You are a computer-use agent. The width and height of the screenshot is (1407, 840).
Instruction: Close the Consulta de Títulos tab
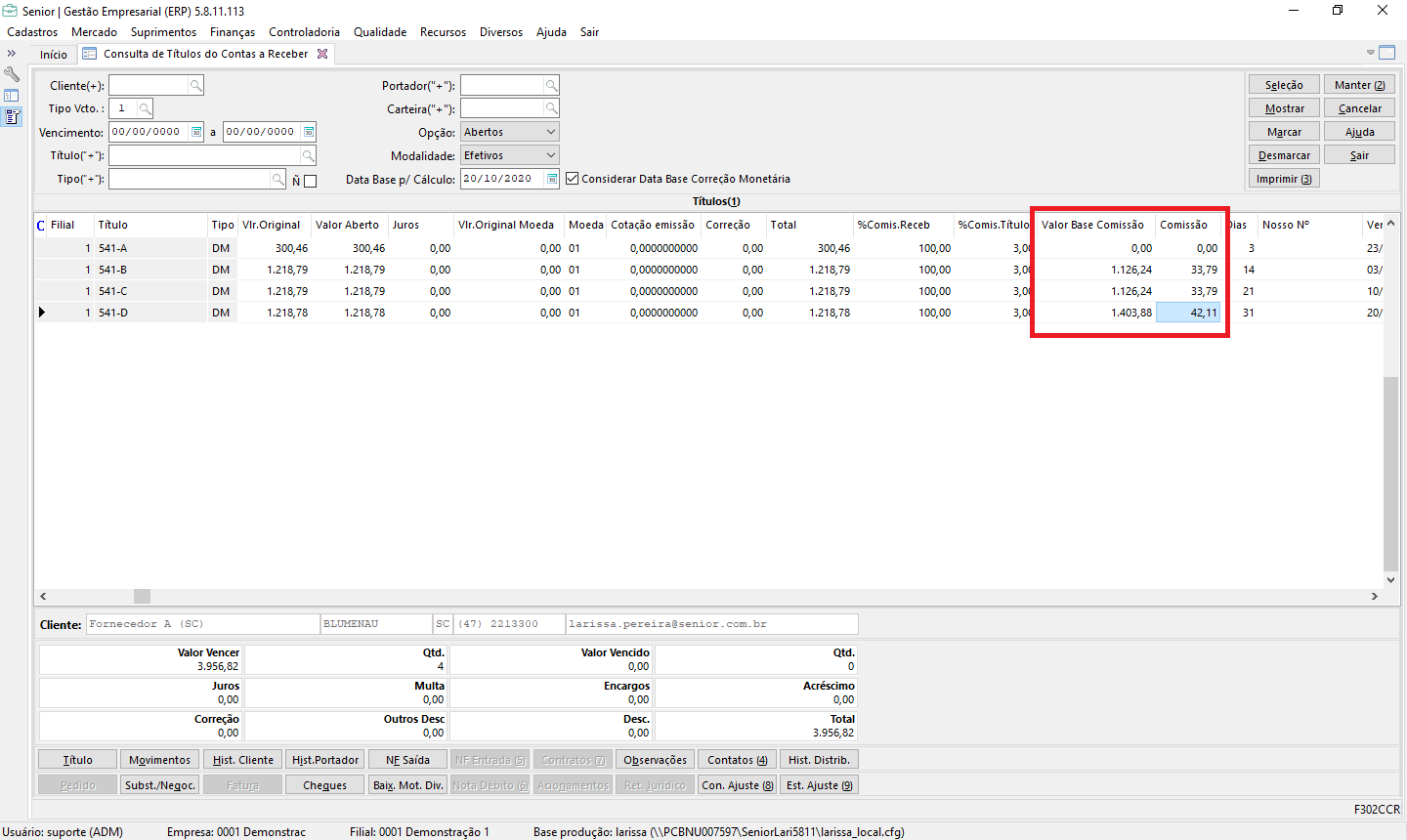pos(322,54)
